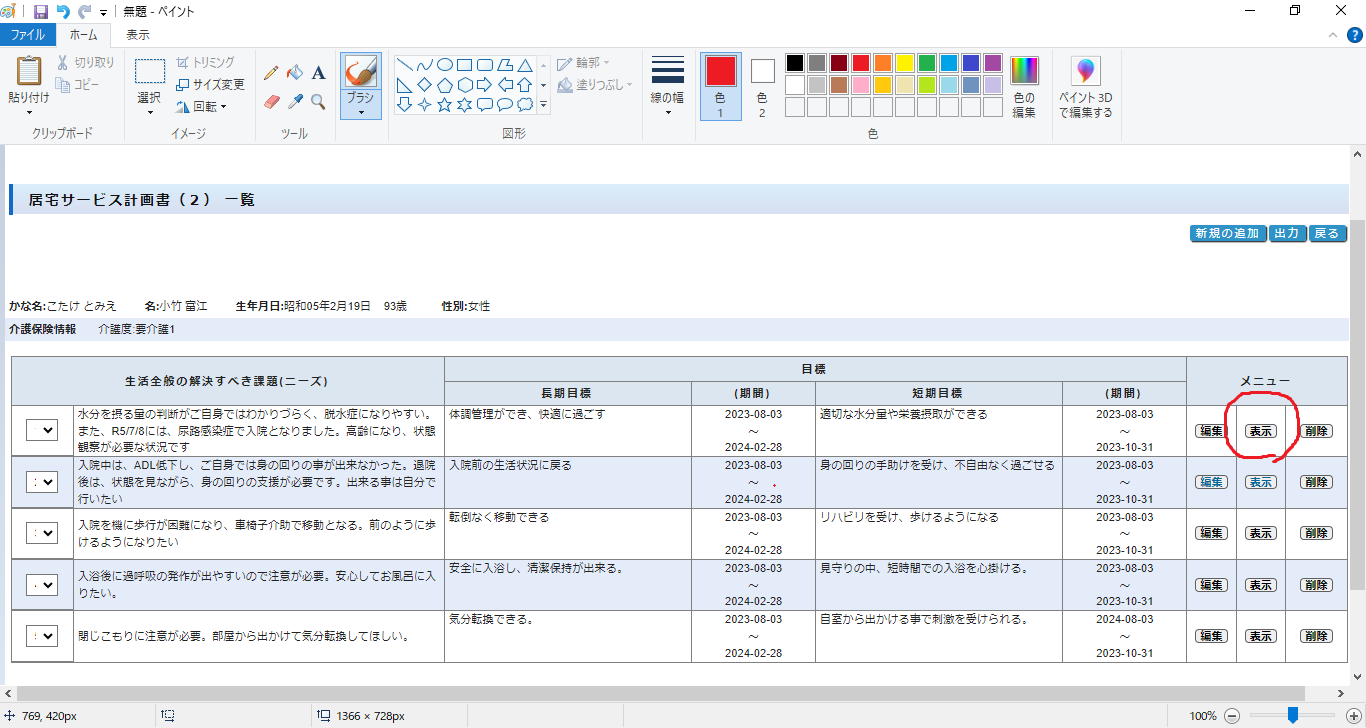Select Color 2 slot
The width and height of the screenshot is (1366, 728).
[762, 86]
